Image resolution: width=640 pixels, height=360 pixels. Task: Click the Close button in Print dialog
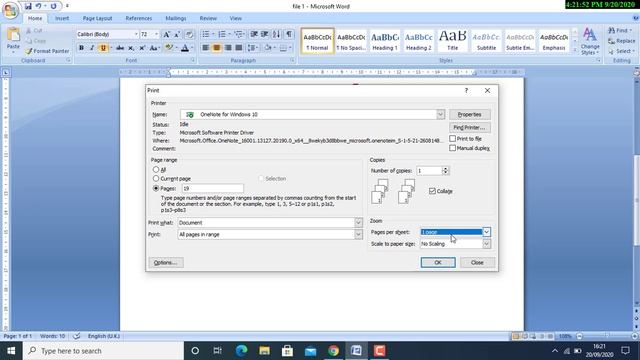[477, 262]
